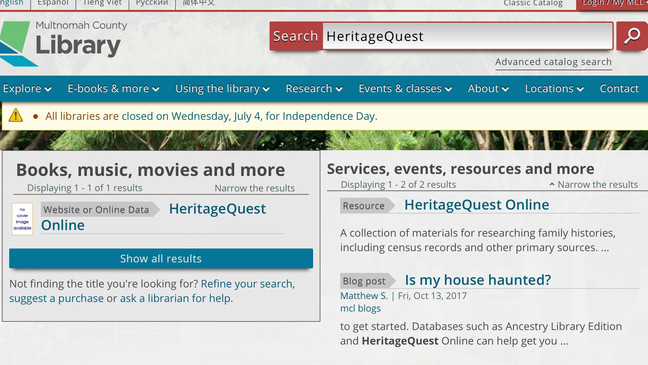Click author Matthew S. link
648x365 pixels.
pos(364,296)
